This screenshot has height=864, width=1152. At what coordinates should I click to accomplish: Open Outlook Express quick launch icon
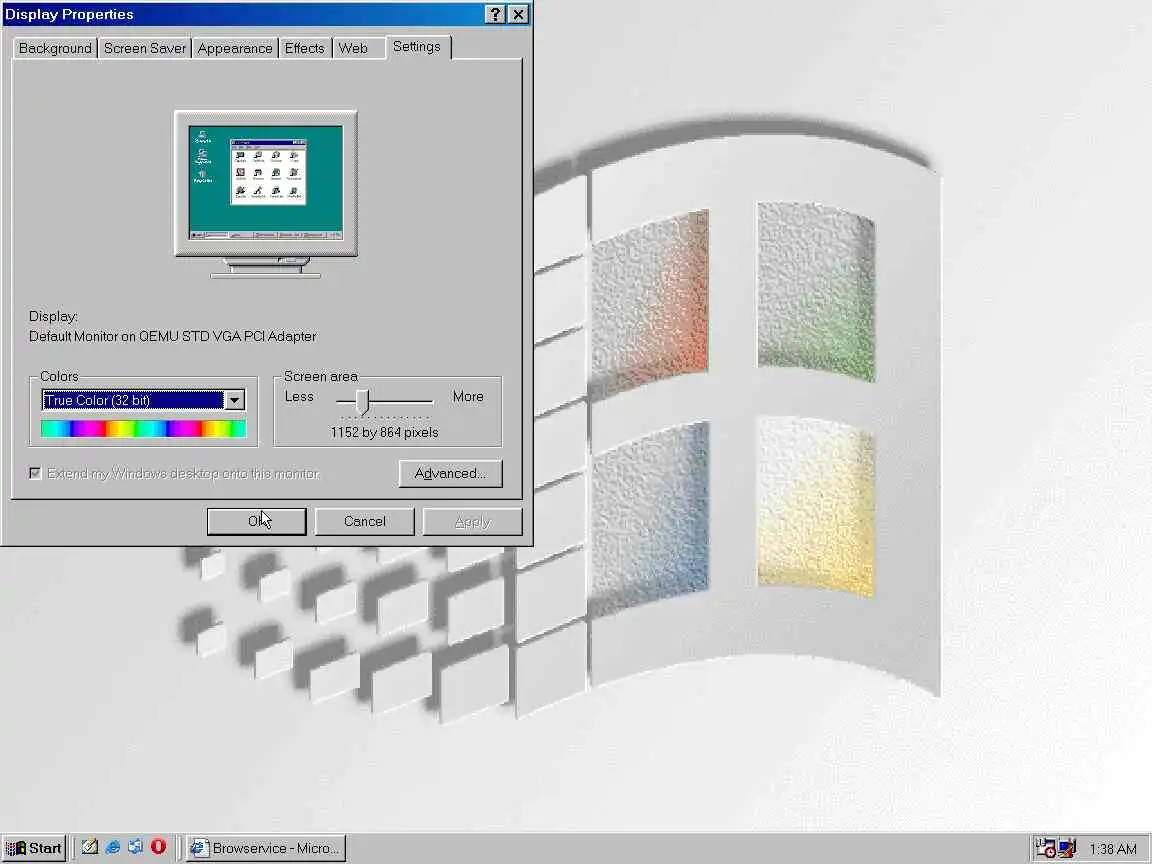click(135, 847)
